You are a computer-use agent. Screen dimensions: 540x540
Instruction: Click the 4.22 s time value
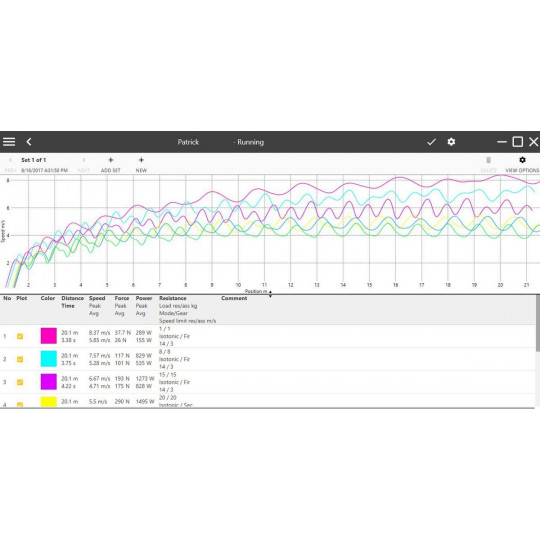tap(68, 386)
